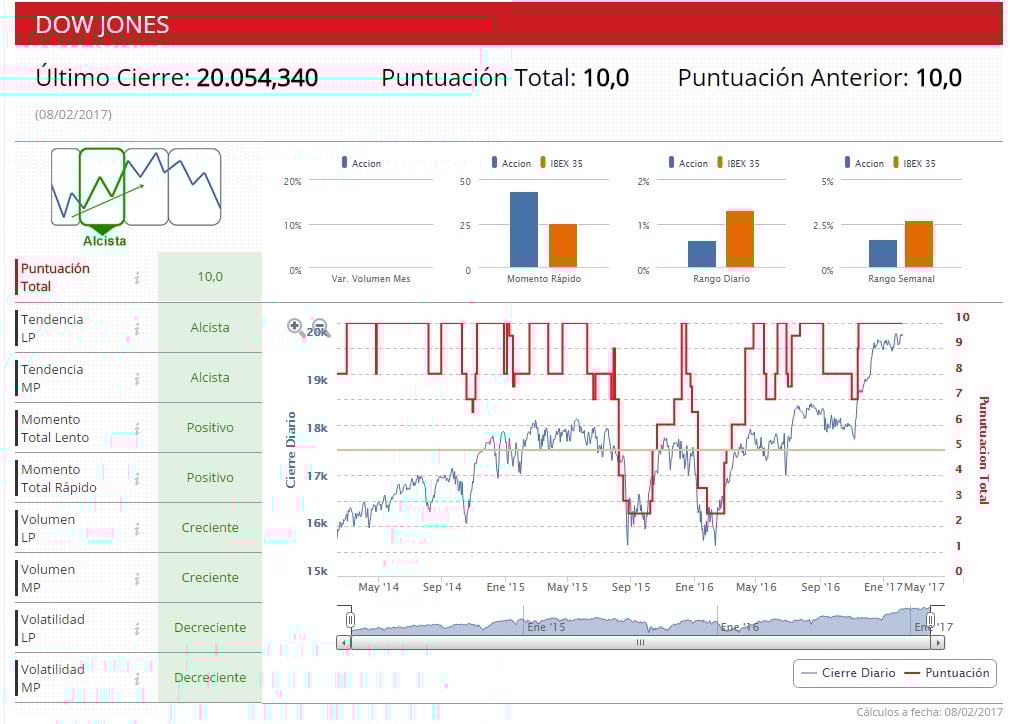
Task: Click the blue Accion bar in Rango Diario
Action: click(x=702, y=254)
